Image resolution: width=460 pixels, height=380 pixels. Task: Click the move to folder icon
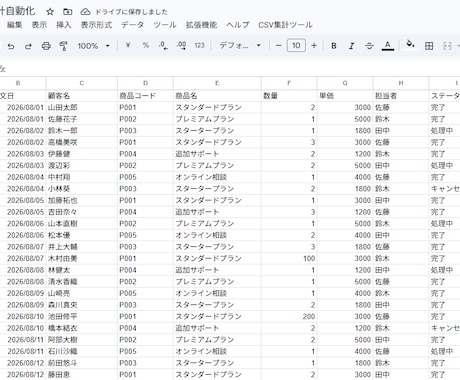click(x=68, y=12)
